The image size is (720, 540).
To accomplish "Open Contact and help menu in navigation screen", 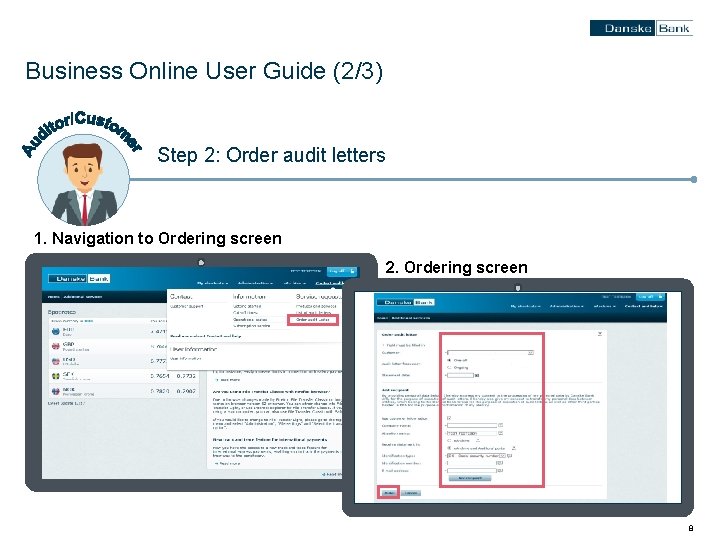I will (x=328, y=283).
